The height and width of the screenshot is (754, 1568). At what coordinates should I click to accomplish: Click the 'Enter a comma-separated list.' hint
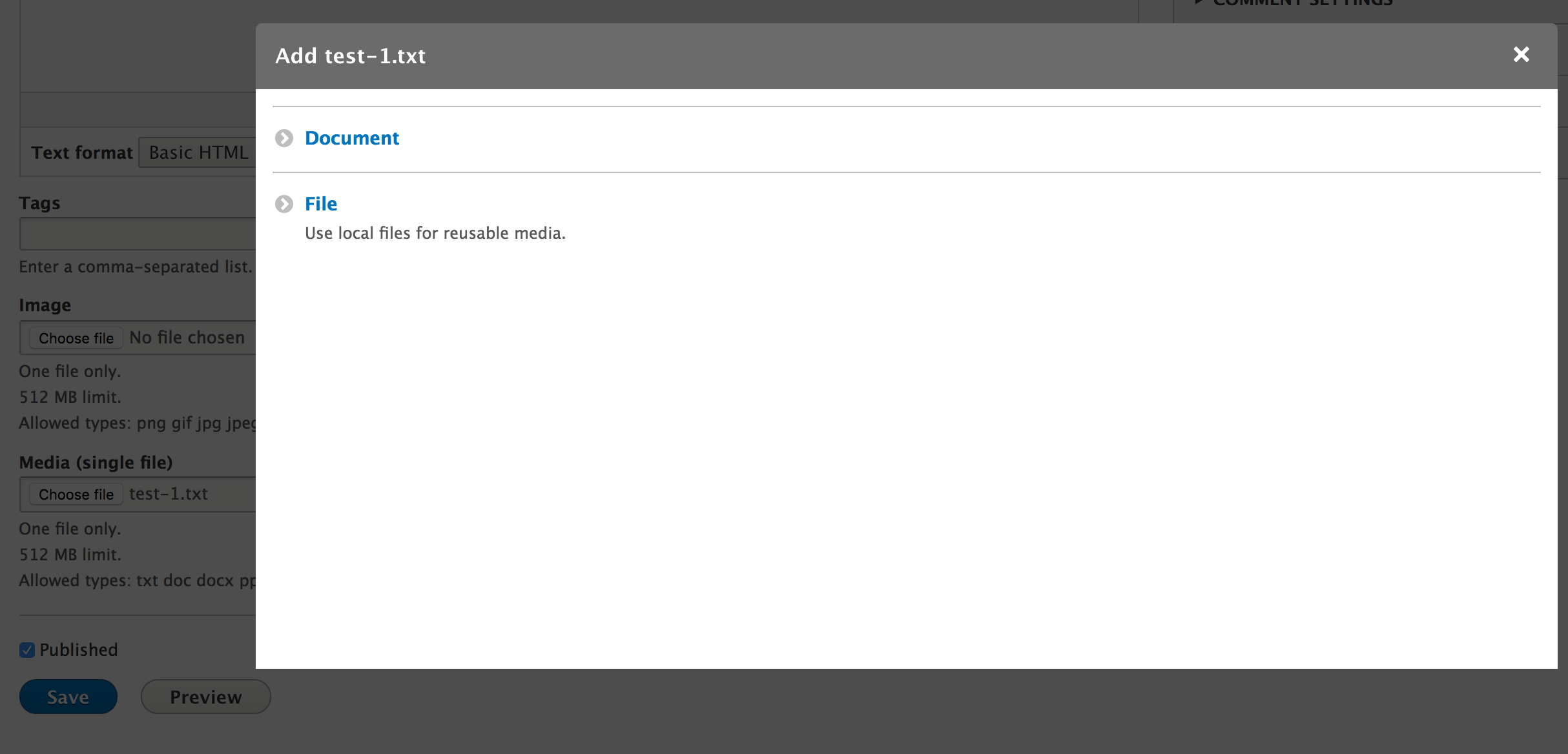pyautogui.click(x=136, y=267)
